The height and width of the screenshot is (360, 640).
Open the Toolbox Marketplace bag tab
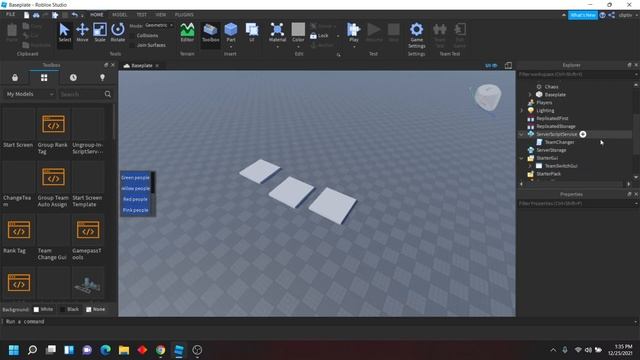15,78
